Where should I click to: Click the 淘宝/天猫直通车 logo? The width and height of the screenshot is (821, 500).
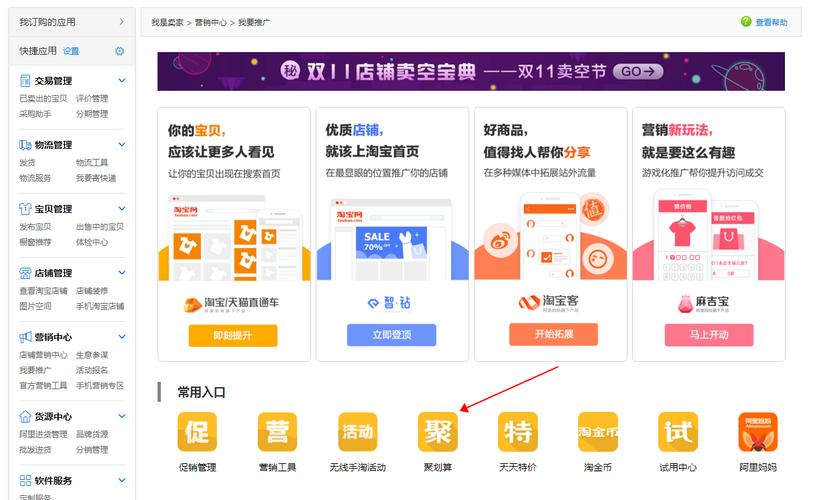pyautogui.click(x=231, y=304)
